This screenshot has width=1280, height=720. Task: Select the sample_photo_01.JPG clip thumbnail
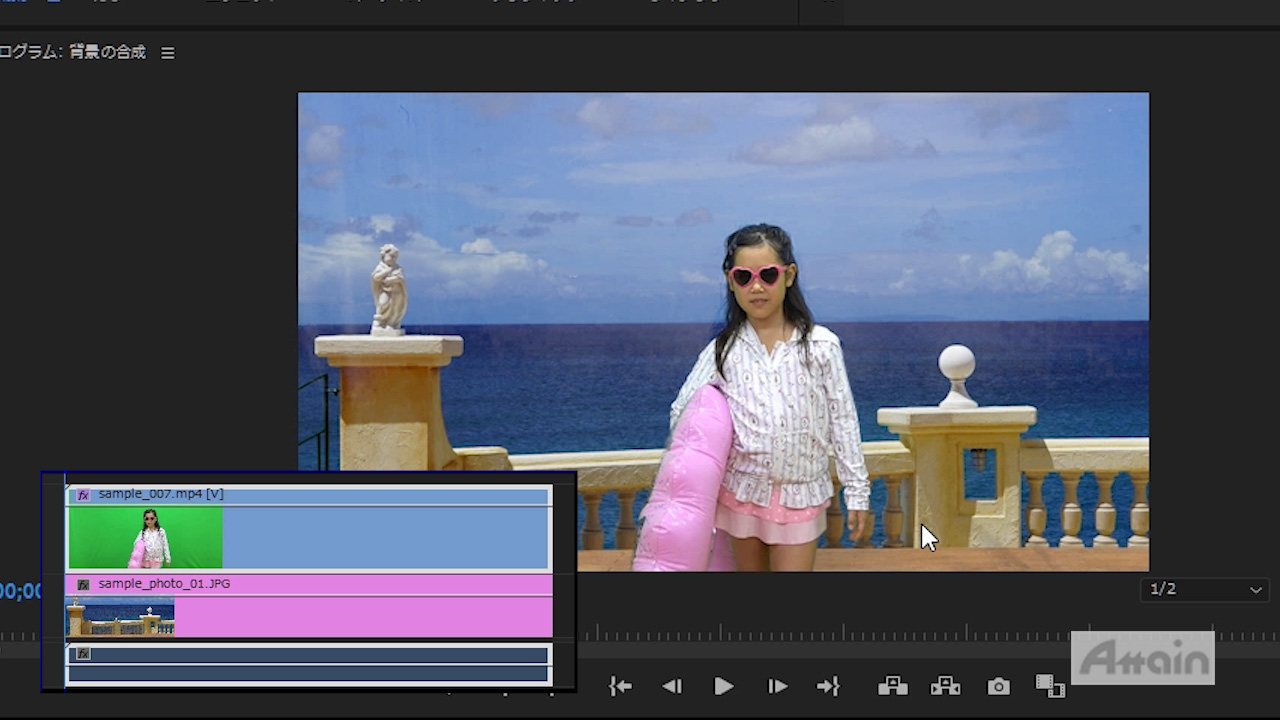[x=120, y=618]
